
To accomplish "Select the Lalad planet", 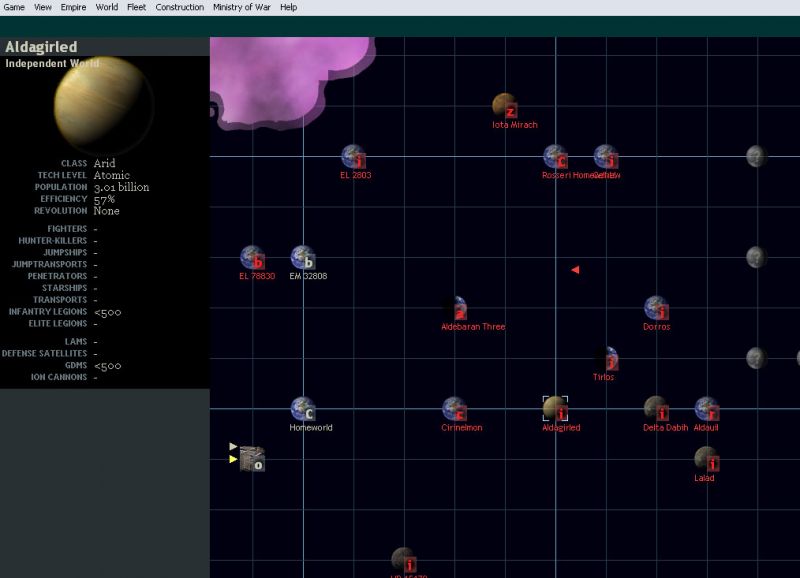I will point(707,459).
